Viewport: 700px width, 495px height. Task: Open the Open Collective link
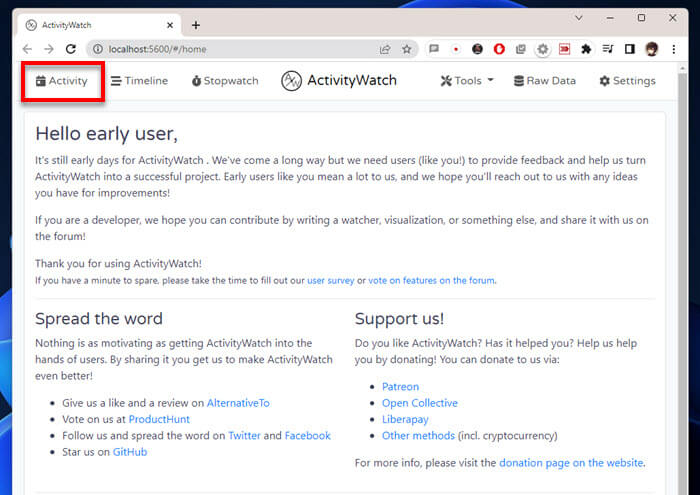point(420,403)
